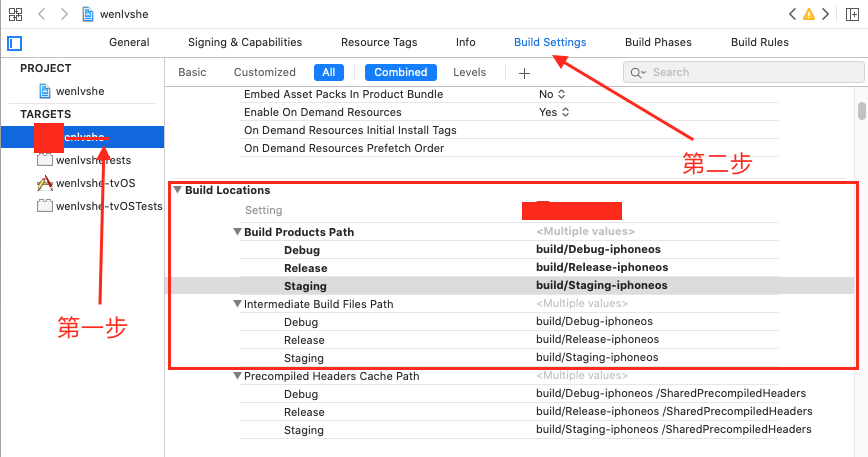
Task: Switch to Combined view
Action: (401, 72)
